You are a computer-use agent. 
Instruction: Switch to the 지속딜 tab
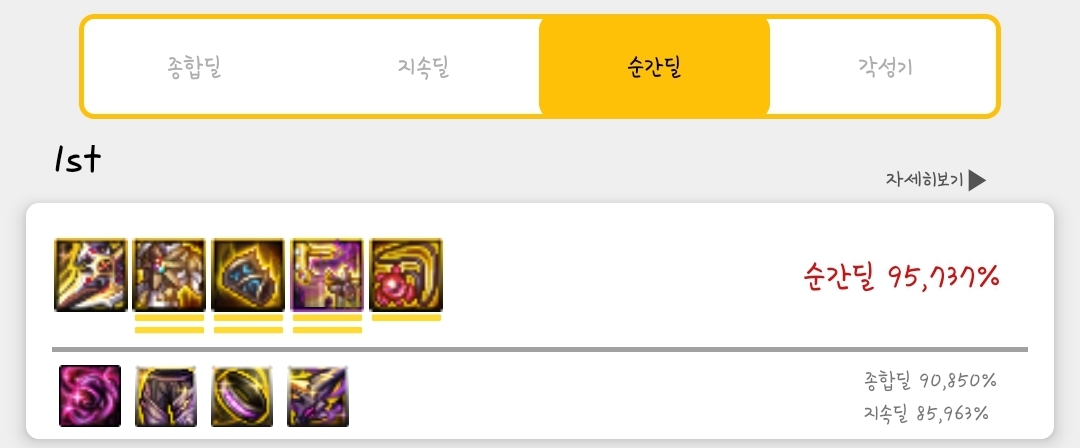[x=424, y=68]
